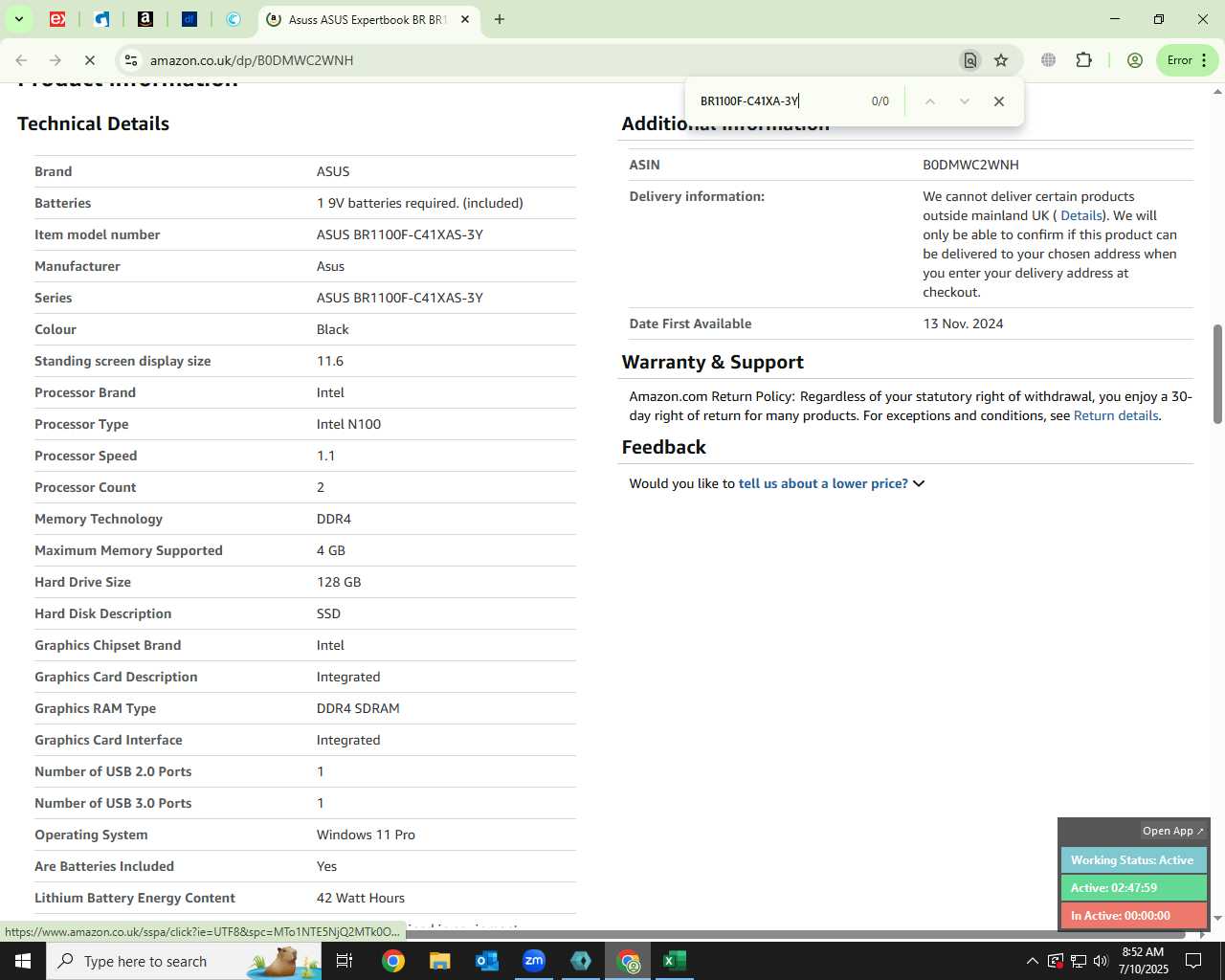Open the Return details link
The height and width of the screenshot is (980, 1225).
(1116, 415)
